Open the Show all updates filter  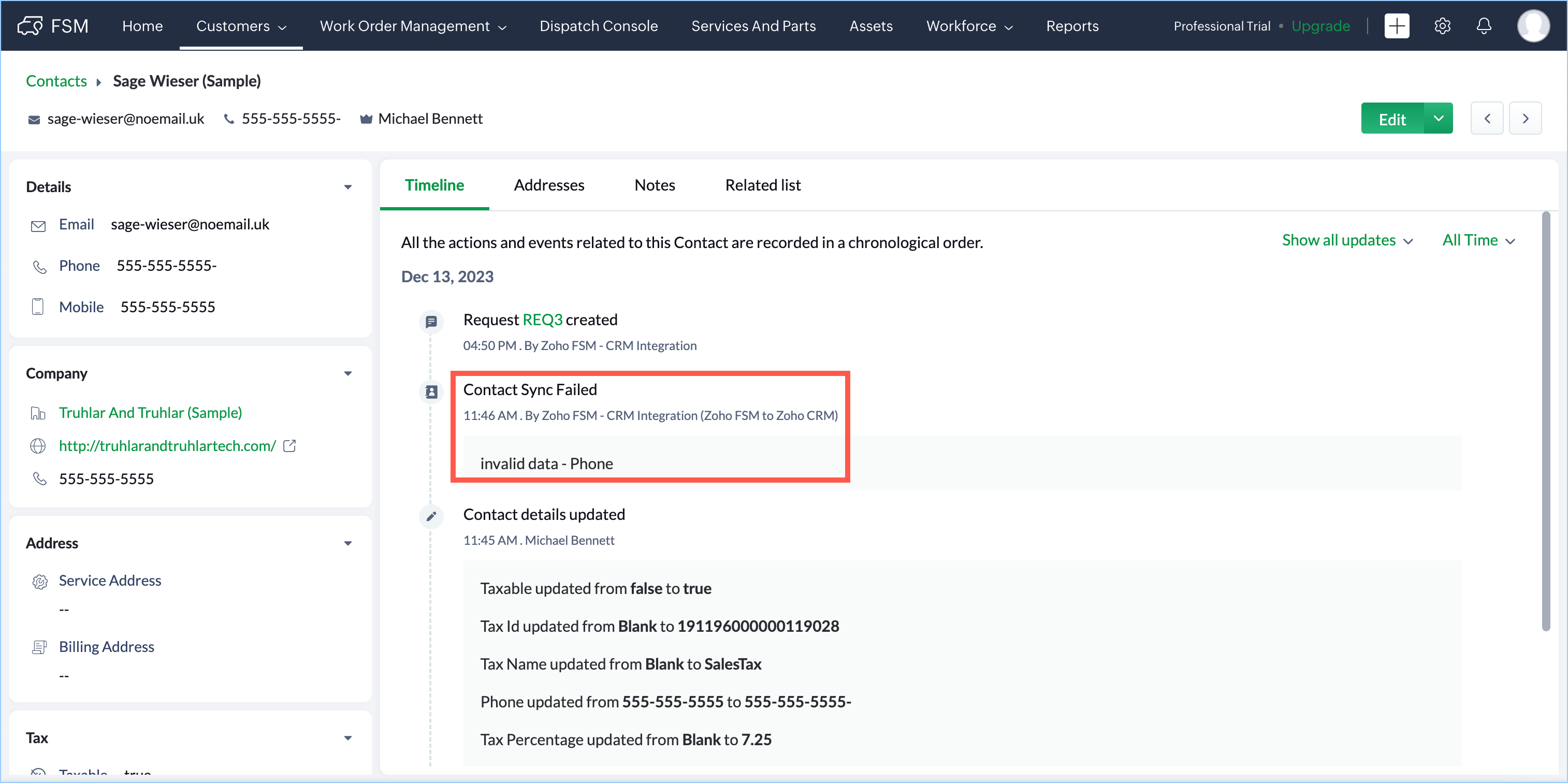(1346, 240)
